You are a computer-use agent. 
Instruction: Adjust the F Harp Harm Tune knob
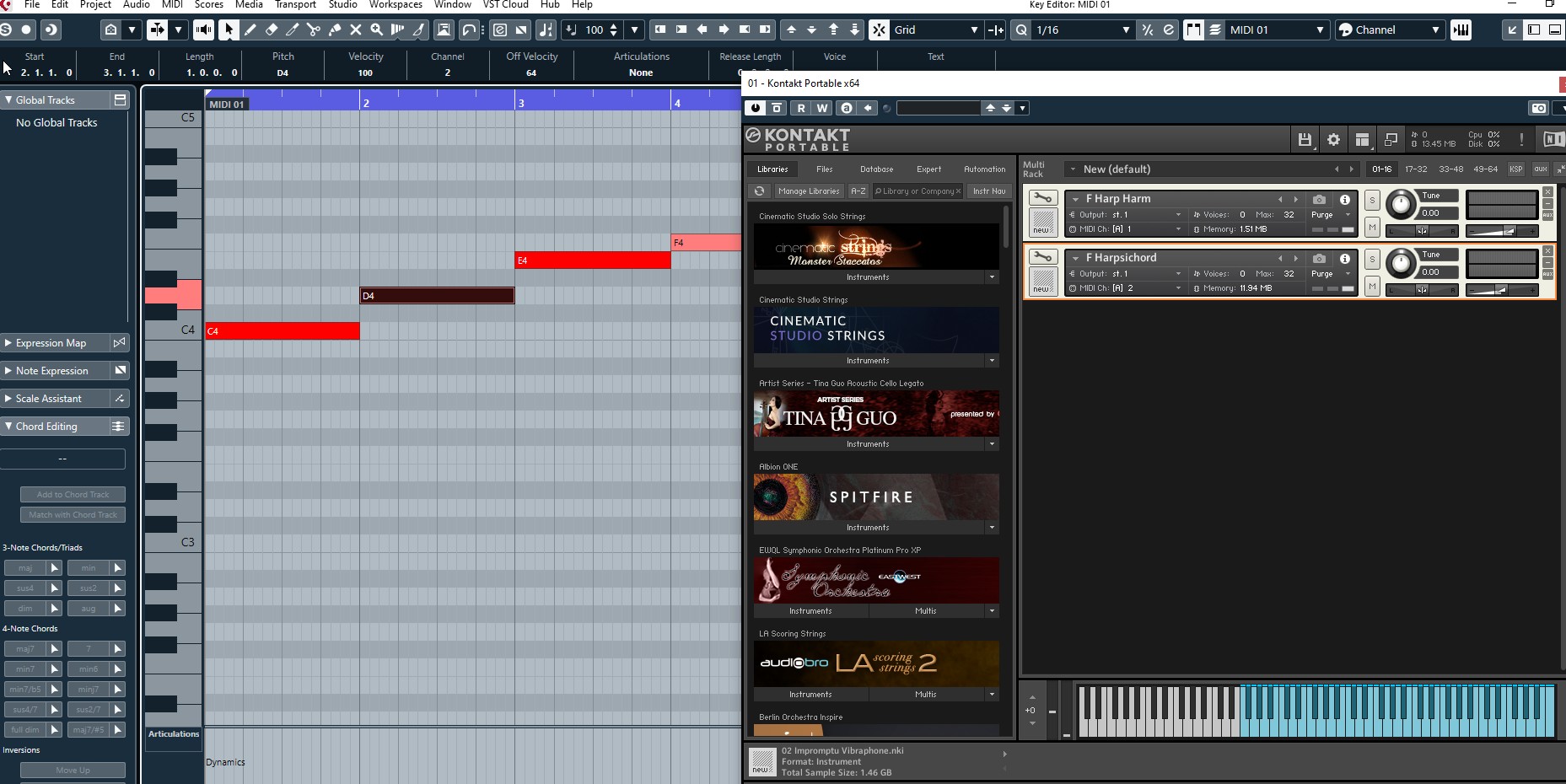[x=1401, y=204]
